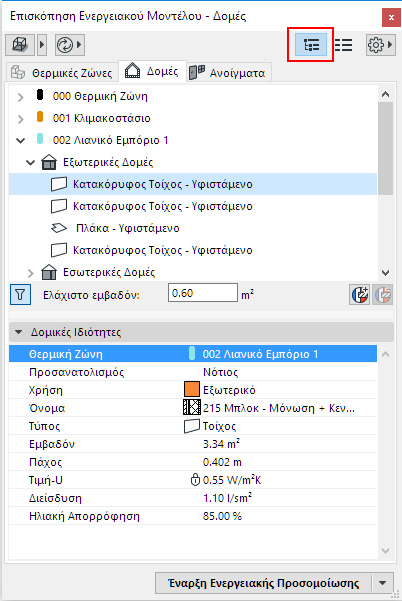Click properties list scroll down arrow

386,551
